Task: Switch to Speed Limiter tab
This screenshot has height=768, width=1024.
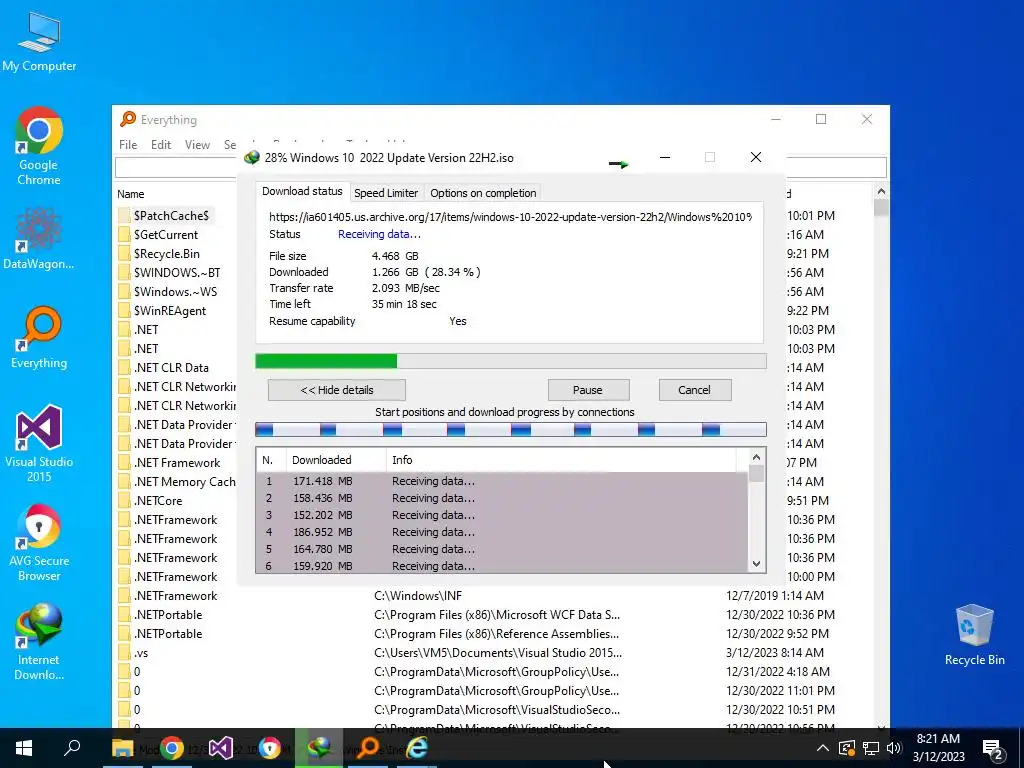Action: pyautogui.click(x=386, y=193)
